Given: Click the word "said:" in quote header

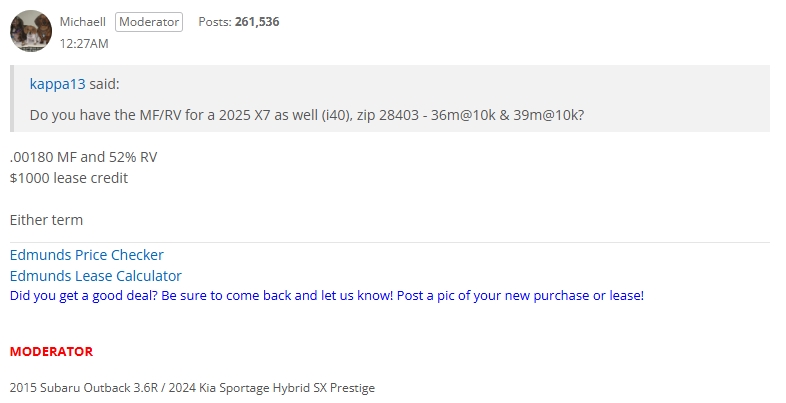Looking at the screenshot, I should (x=104, y=84).
